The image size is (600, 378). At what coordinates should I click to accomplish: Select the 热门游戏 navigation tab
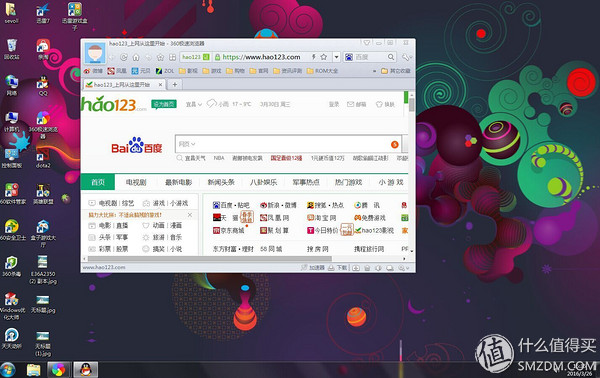[348, 182]
